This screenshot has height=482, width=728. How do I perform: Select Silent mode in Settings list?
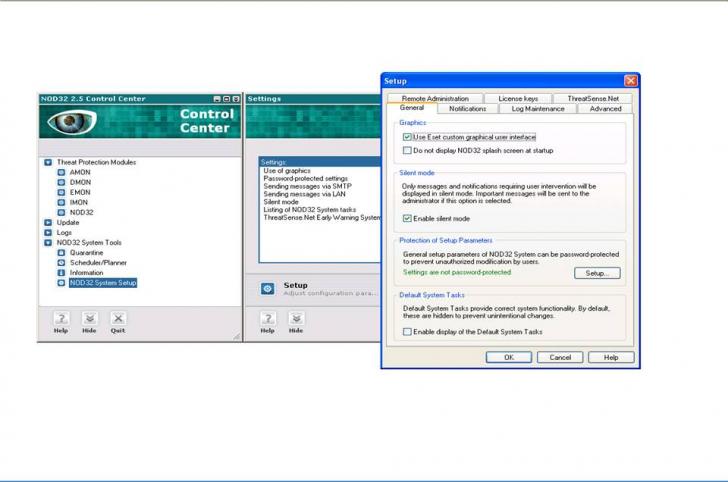(281, 202)
